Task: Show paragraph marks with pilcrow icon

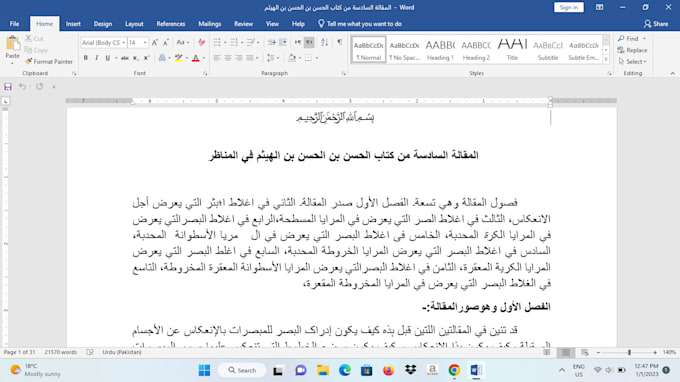Action: point(340,42)
